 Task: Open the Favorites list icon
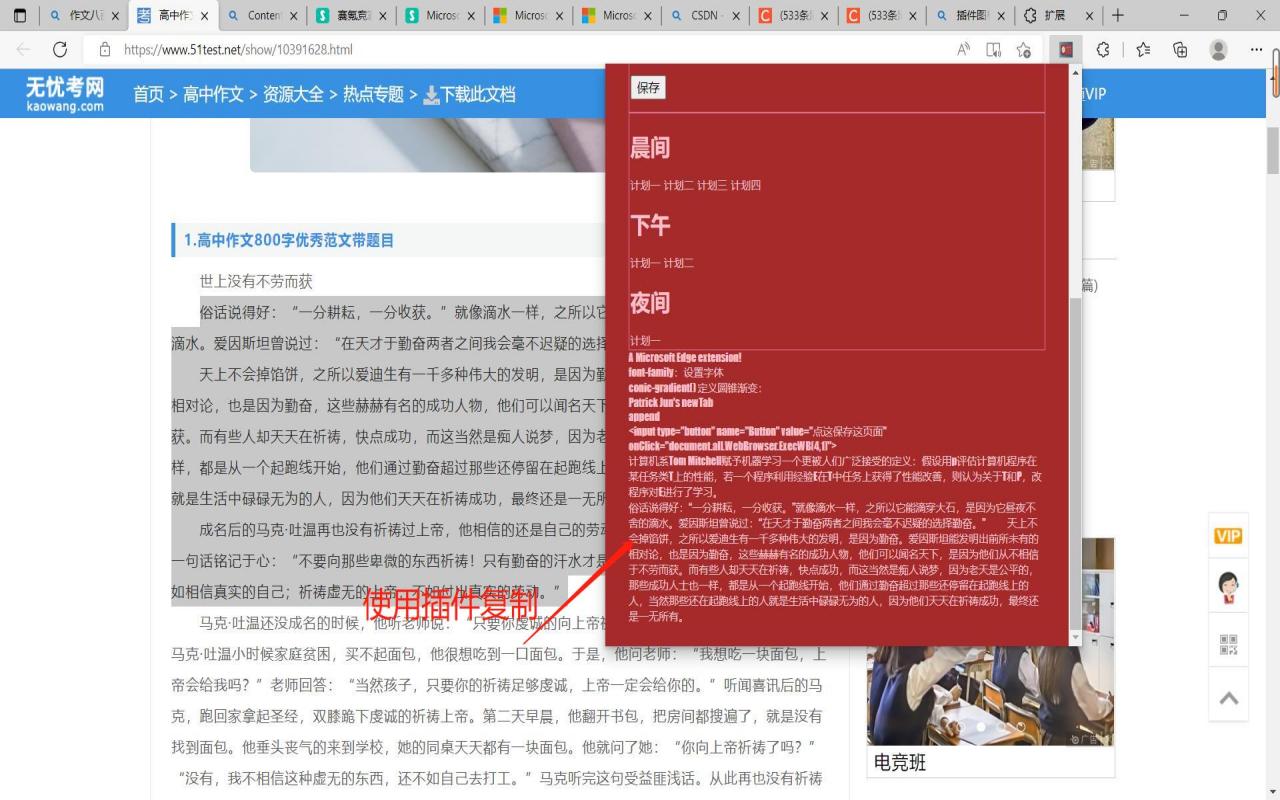(x=1143, y=49)
